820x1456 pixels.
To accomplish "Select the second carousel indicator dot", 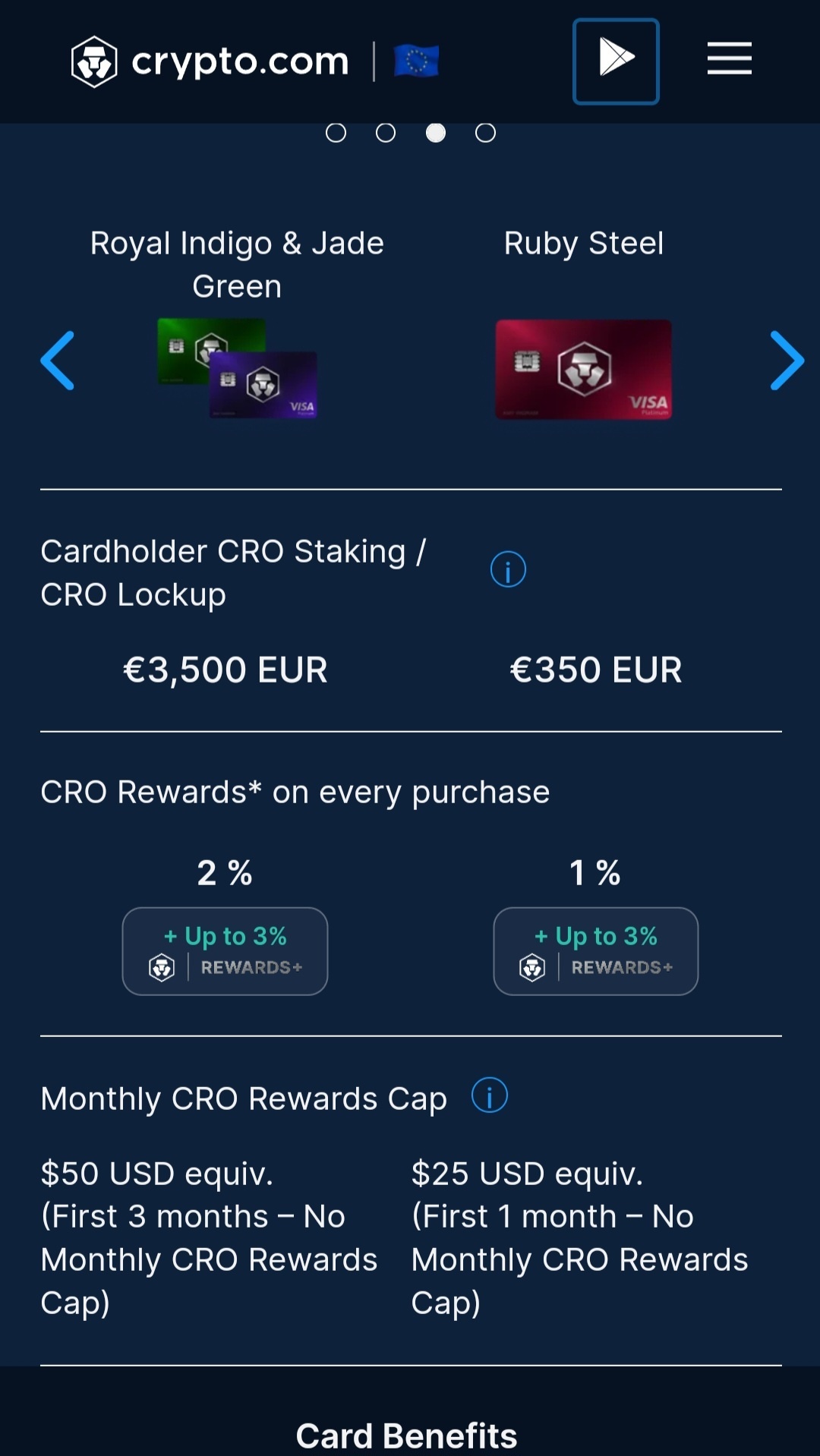I will [386, 132].
